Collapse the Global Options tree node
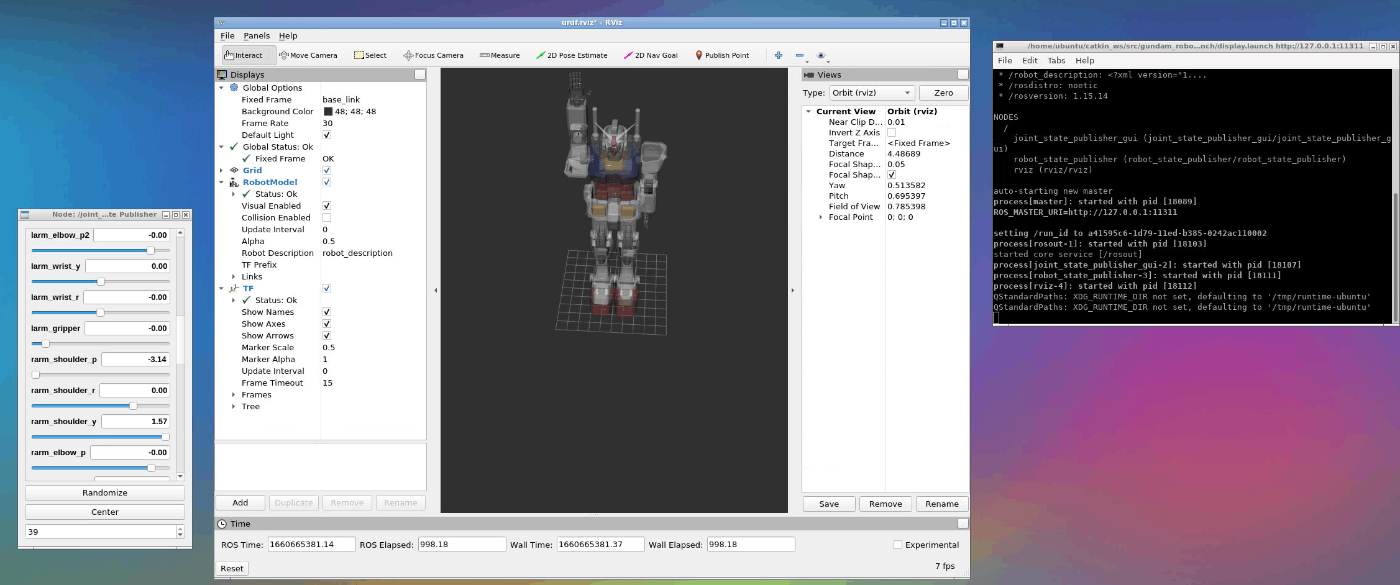 (x=222, y=88)
